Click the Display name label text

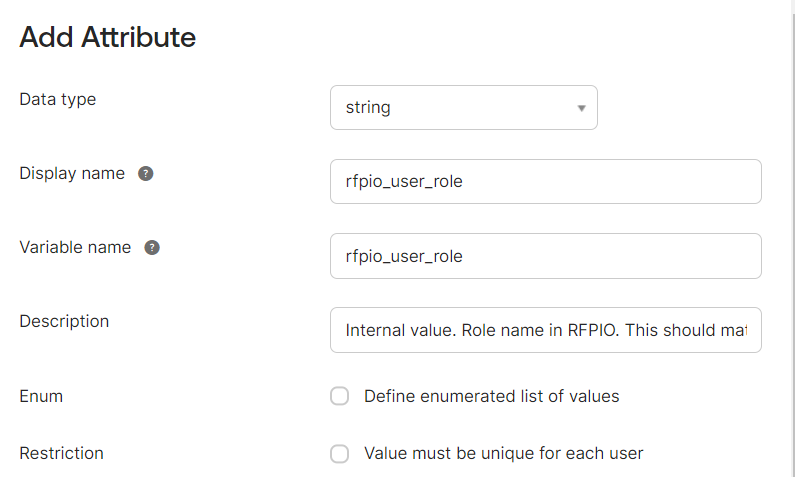(x=72, y=173)
